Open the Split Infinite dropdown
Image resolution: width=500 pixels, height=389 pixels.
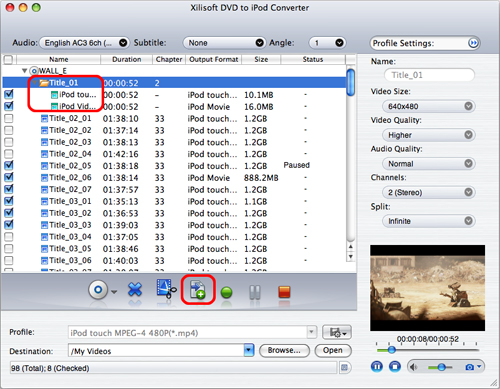(x=428, y=221)
